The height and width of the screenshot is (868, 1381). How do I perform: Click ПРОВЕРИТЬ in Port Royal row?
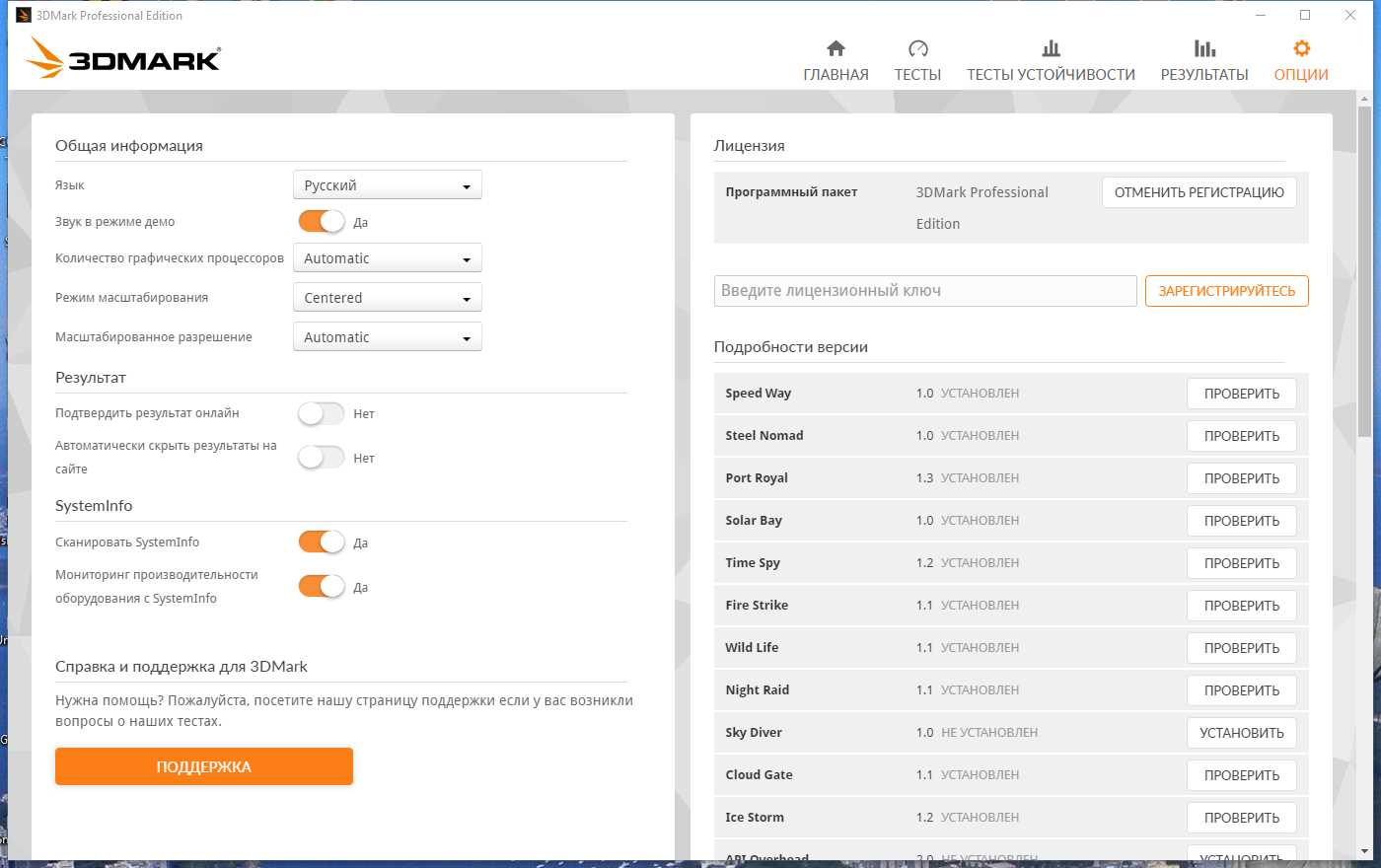pyautogui.click(x=1242, y=478)
